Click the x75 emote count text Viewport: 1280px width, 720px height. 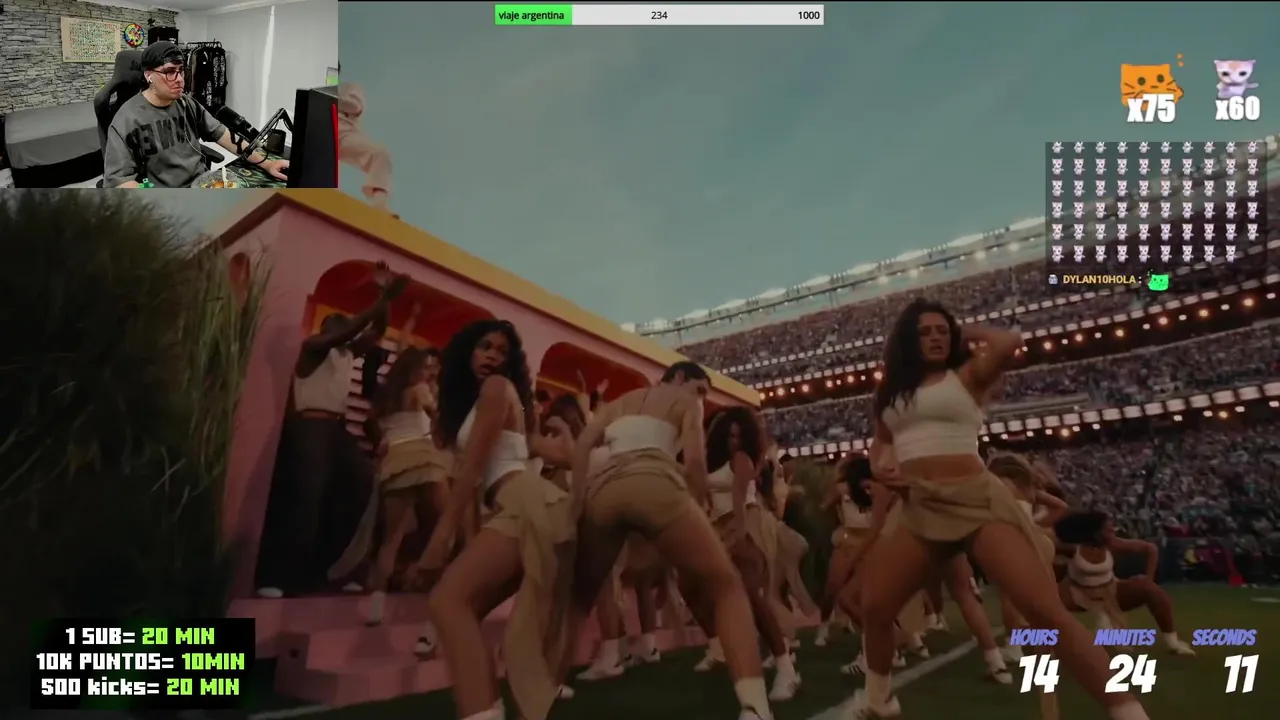(x=1151, y=110)
